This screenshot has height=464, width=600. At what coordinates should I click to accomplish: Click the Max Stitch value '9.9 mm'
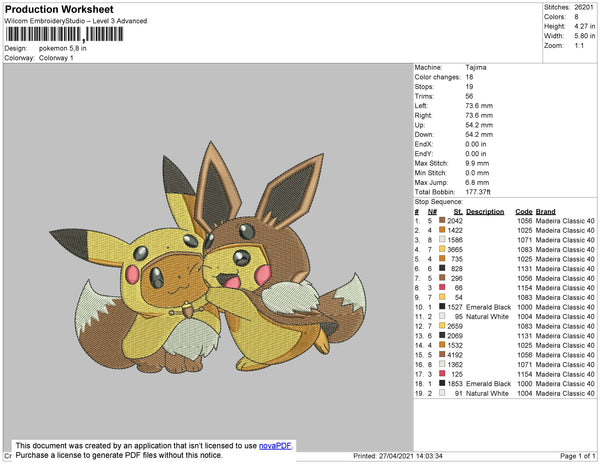coord(477,163)
